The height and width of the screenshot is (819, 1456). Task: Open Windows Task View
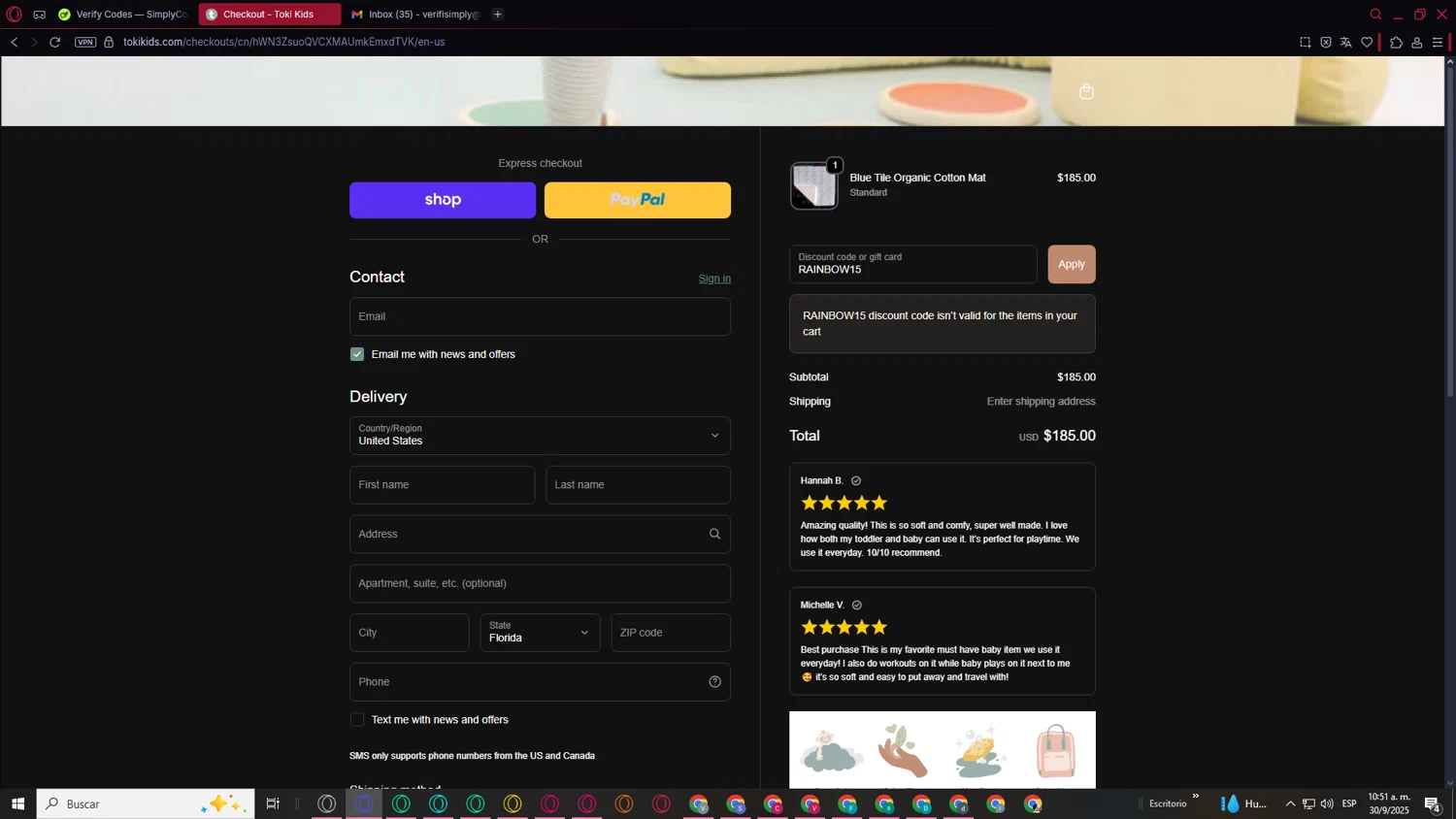pyautogui.click(x=273, y=803)
